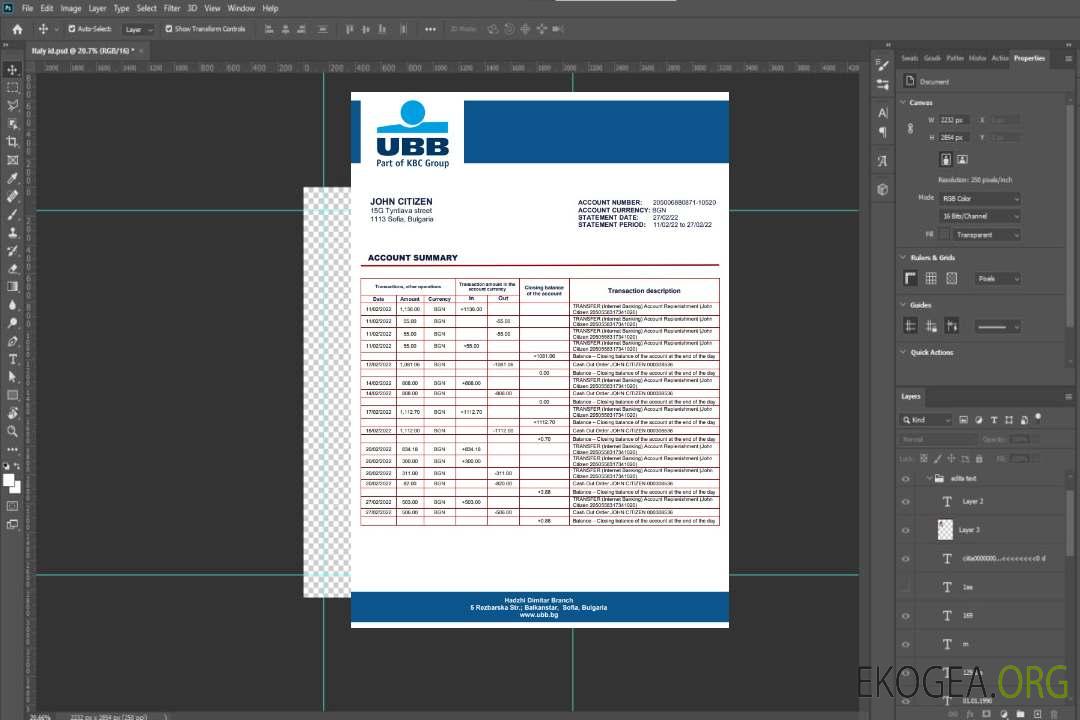The image size is (1080, 720).
Task: Click the Add layer style fx icon
Action: click(x=969, y=714)
